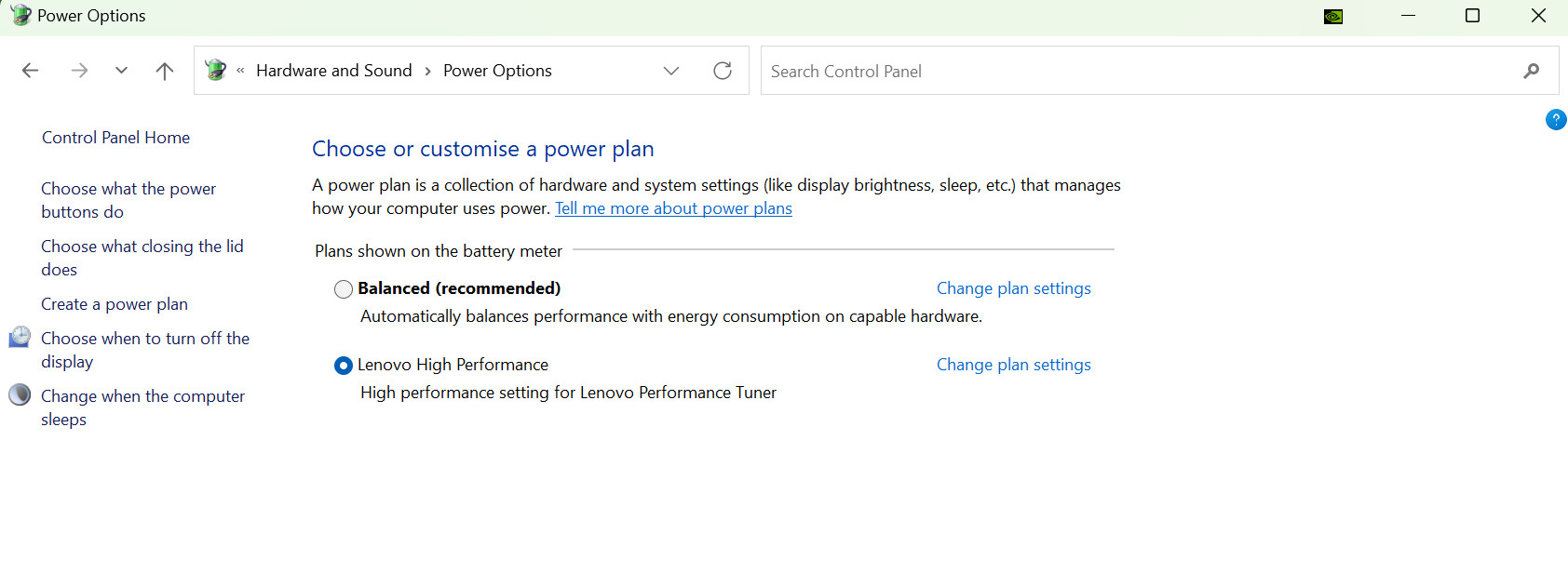
Task: Select Power Options breadcrumb
Action: (497, 71)
